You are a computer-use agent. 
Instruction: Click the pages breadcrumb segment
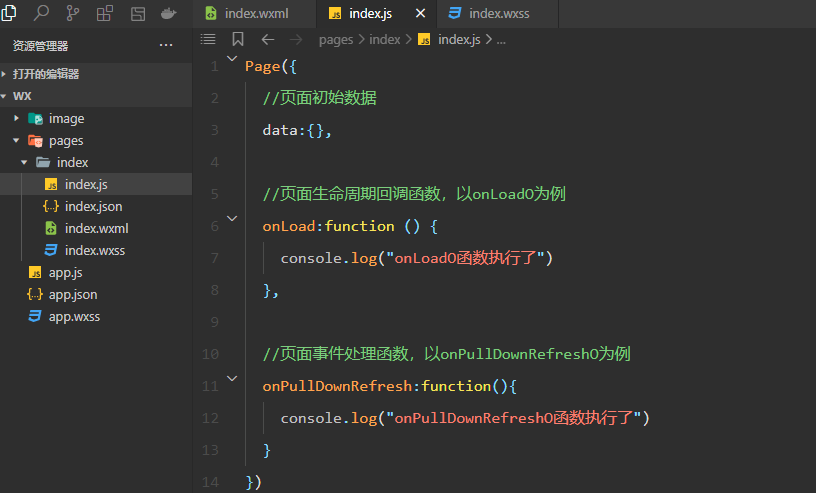pos(336,40)
